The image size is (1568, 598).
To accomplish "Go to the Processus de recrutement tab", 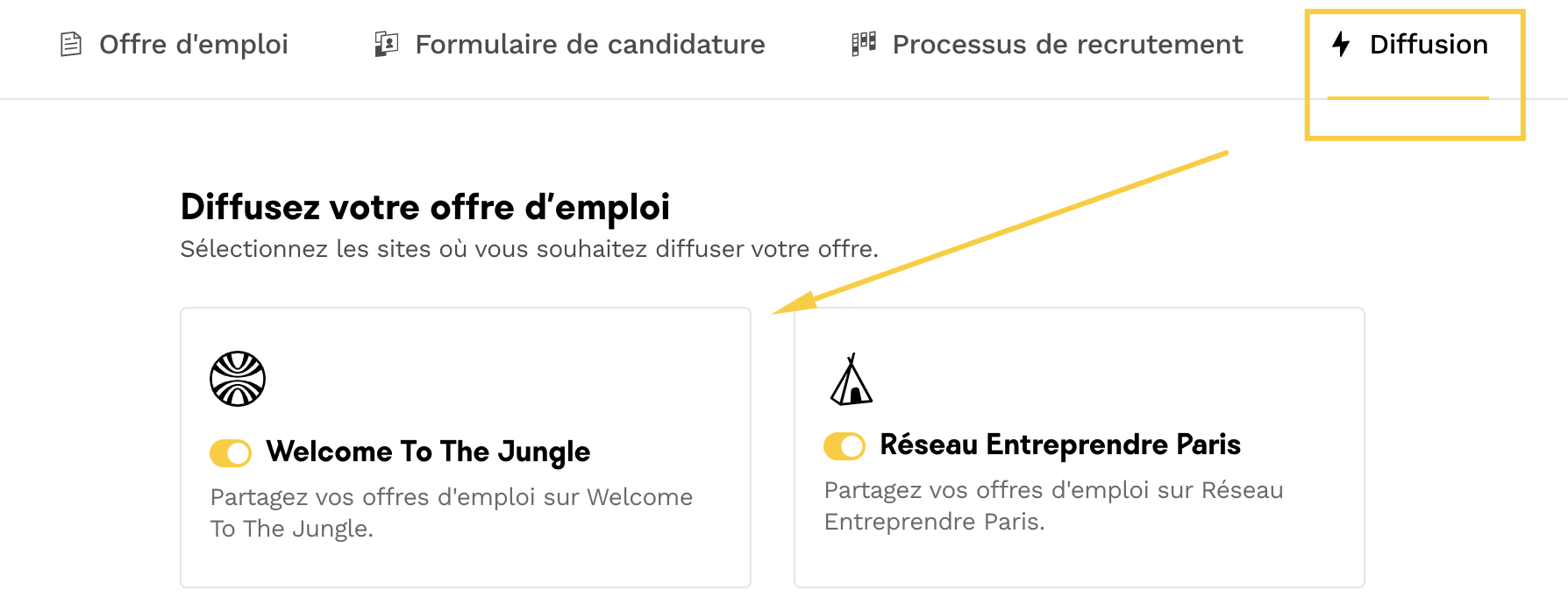I will pos(1067,44).
